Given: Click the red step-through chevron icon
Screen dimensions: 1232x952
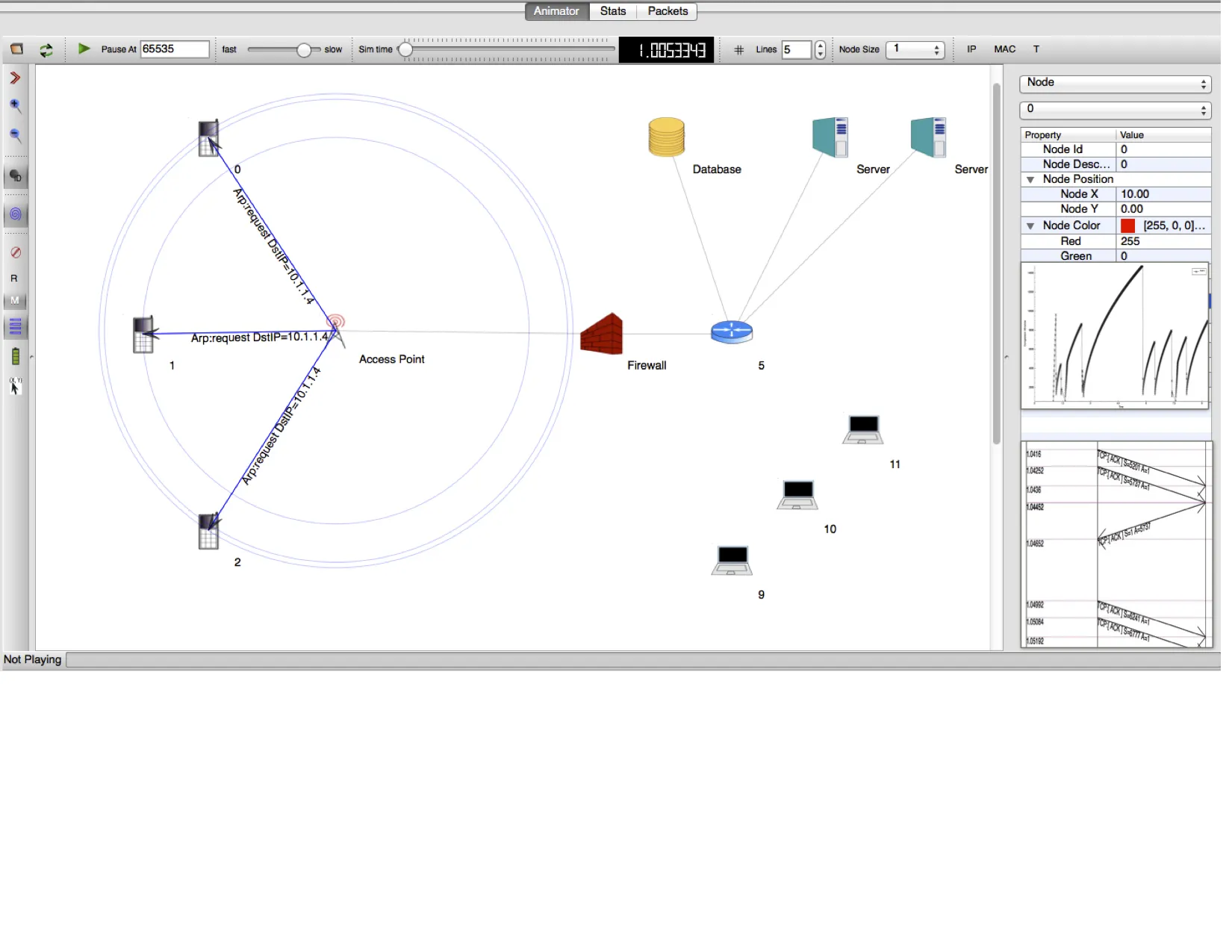Looking at the screenshot, I should coord(15,78).
